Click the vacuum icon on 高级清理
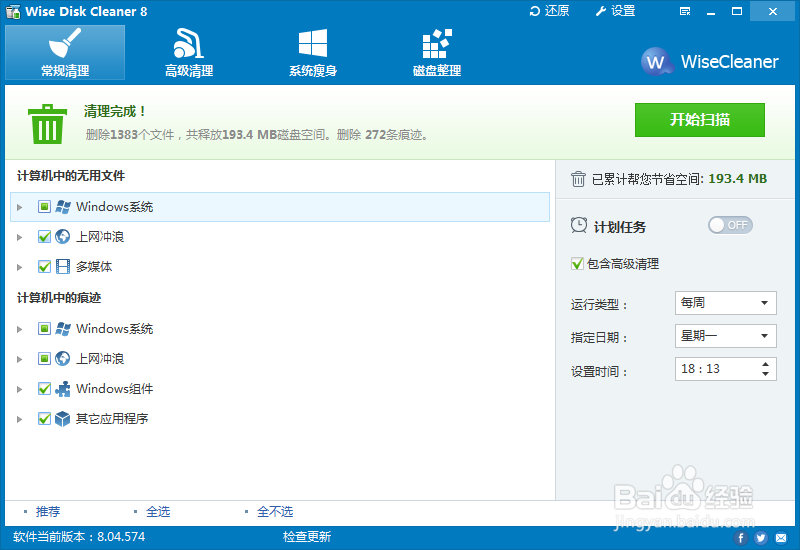The image size is (800, 550). tap(188, 43)
